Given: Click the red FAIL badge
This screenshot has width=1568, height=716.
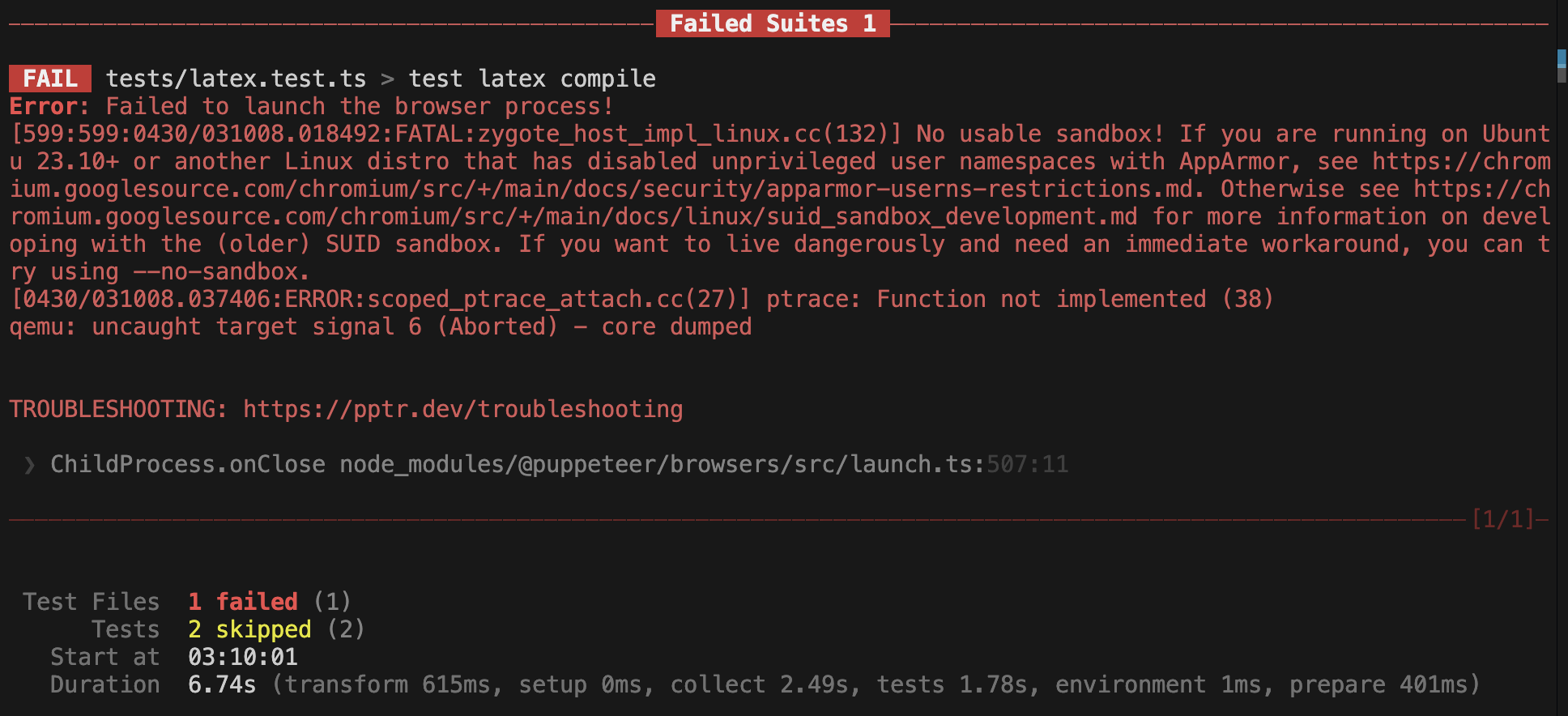Looking at the screenshot, I should point(50,79).
